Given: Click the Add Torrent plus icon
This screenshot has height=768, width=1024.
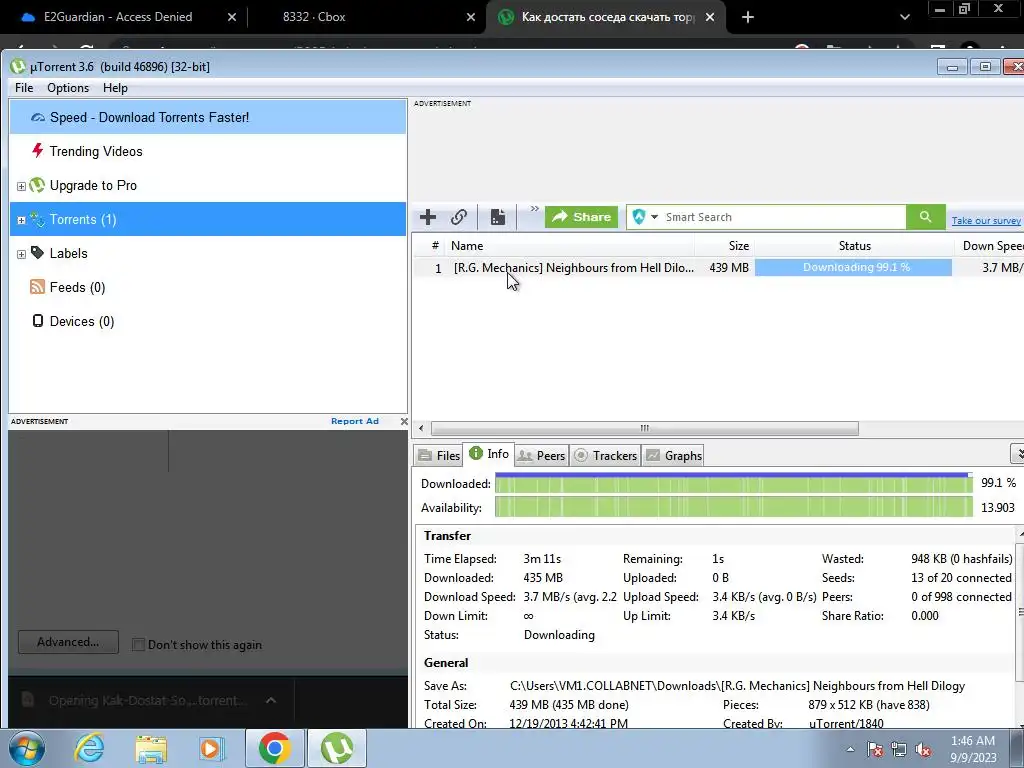Looking at the screenshot, I should [428, 217].
